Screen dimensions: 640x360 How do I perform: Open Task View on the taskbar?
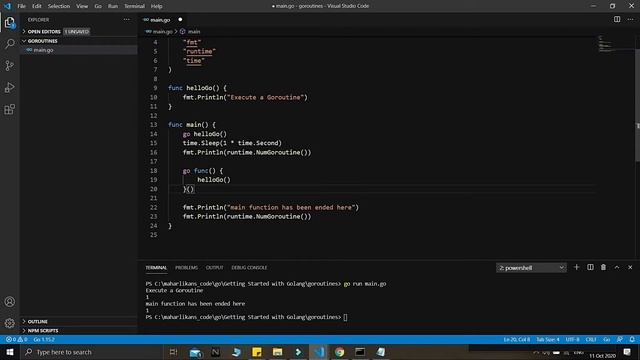(x=173, y=352)
